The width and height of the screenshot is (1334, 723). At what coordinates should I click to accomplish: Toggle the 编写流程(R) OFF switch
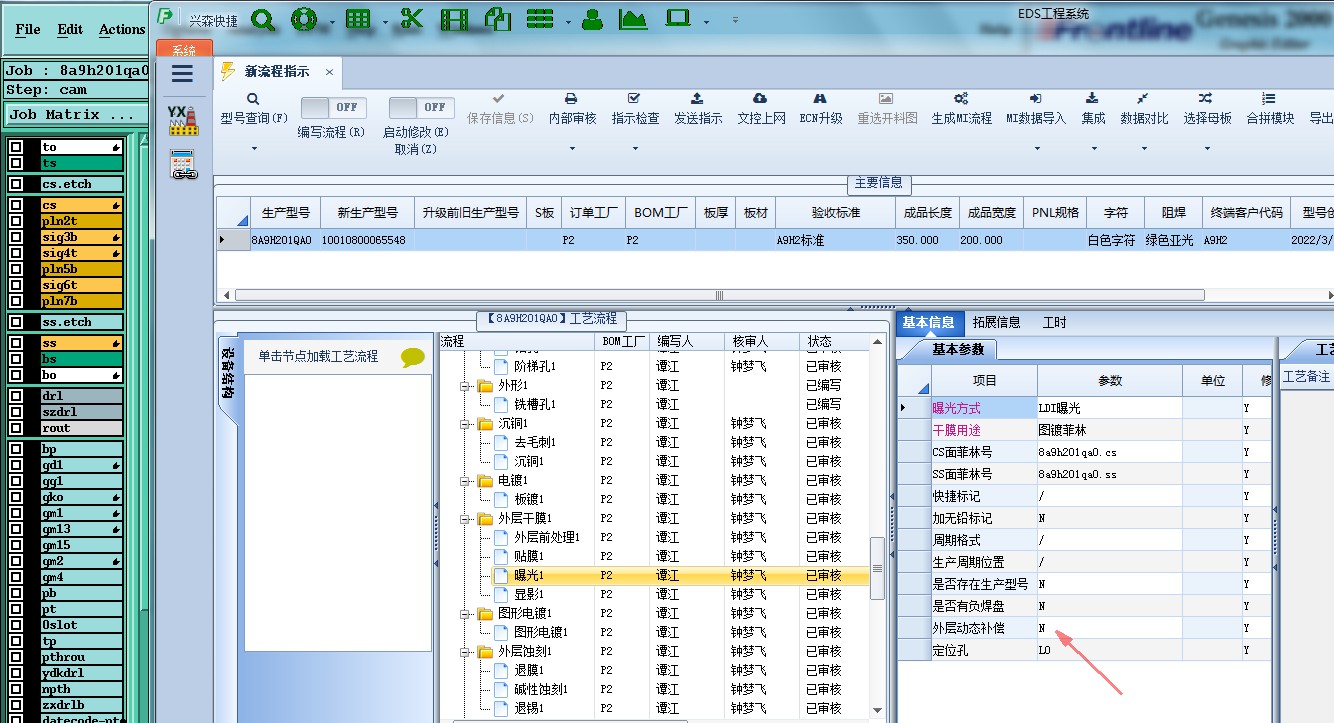[x=334, y=107]
